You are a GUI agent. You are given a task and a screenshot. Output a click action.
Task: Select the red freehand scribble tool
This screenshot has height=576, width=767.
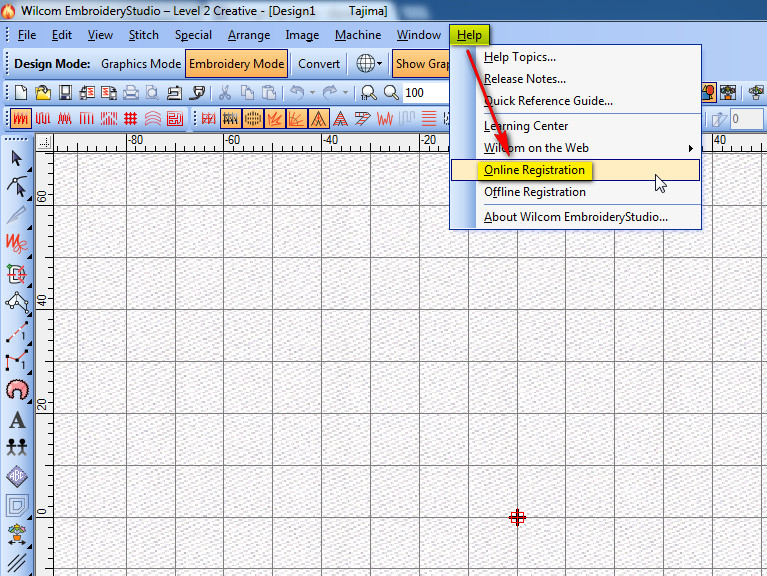tap(16, 243)
